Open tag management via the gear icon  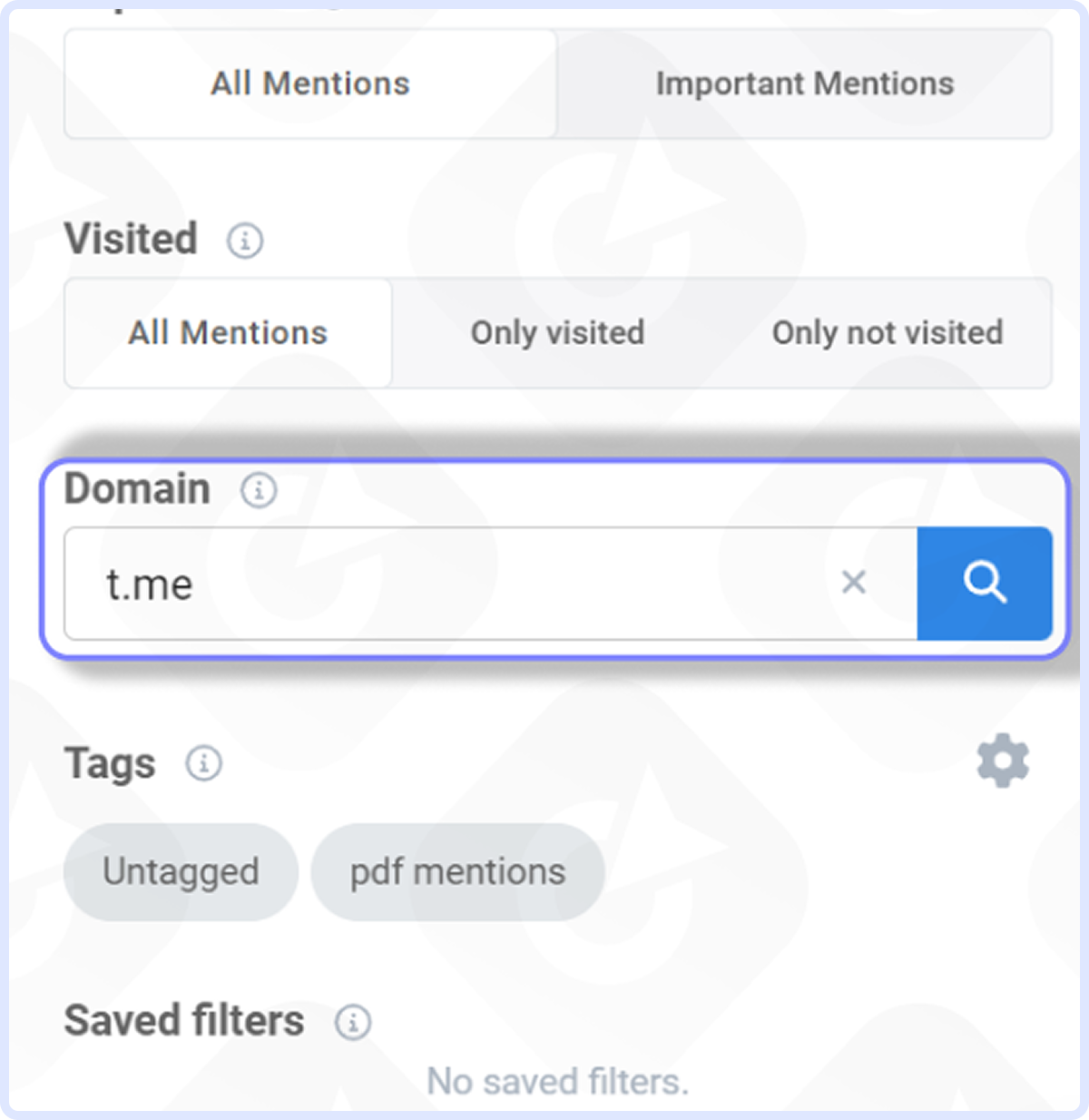pyautogui.click(x=1001, y=761)
